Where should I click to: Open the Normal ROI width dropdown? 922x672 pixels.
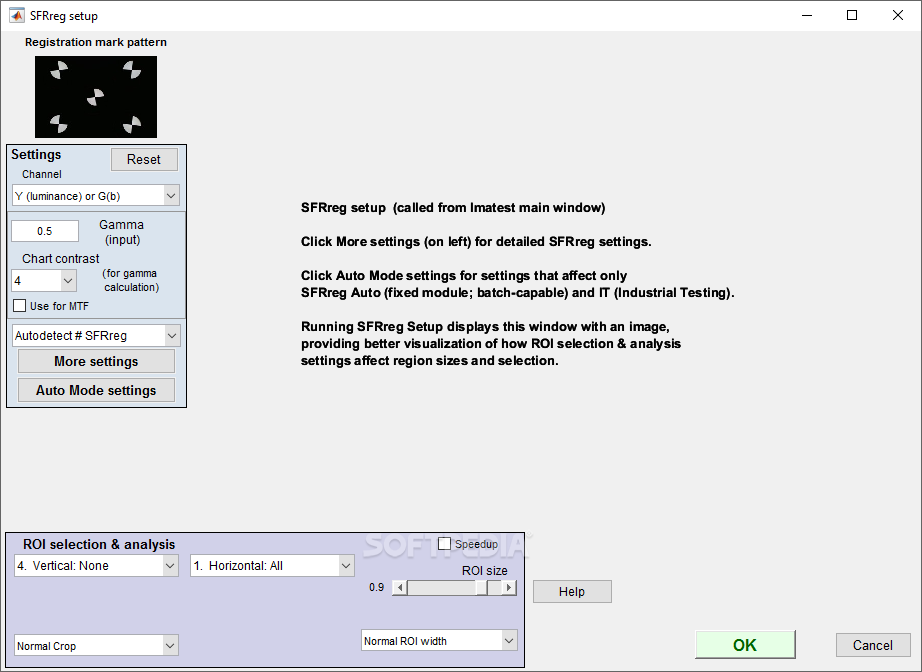coord(439,641)
